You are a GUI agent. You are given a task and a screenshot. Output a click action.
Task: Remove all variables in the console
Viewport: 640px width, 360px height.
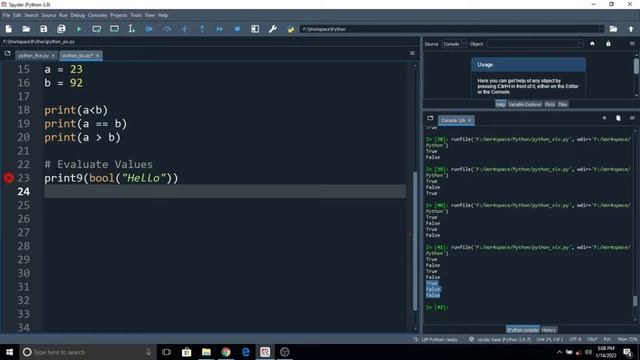[x=618, y=118]
